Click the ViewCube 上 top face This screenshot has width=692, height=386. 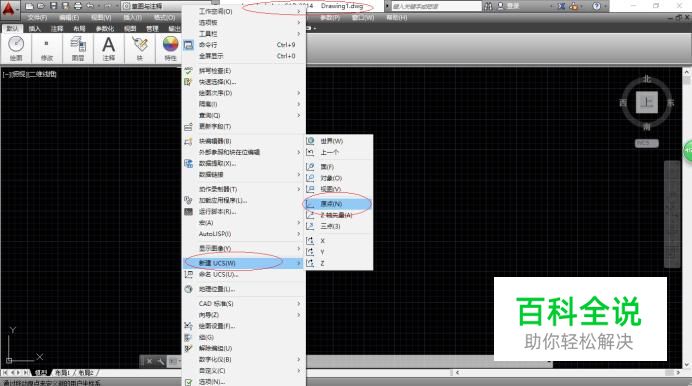[647, 102]
